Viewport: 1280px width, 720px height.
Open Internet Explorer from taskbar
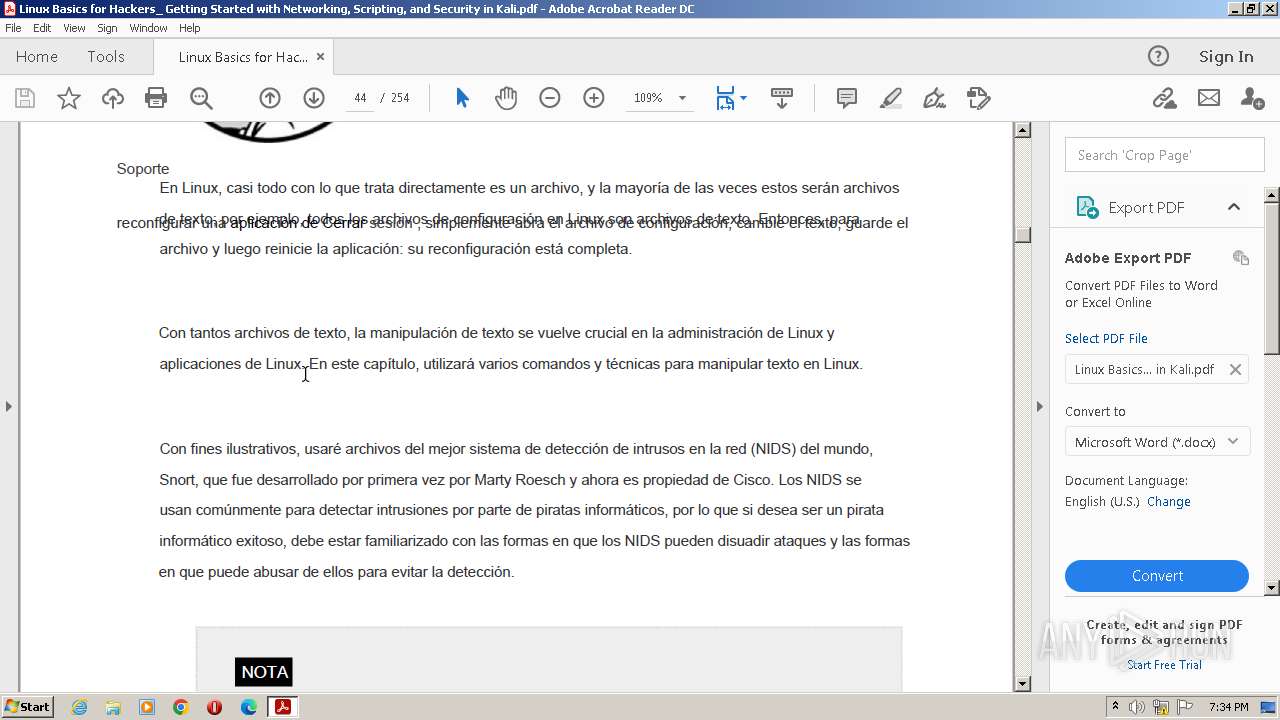[x=79, y=707]
